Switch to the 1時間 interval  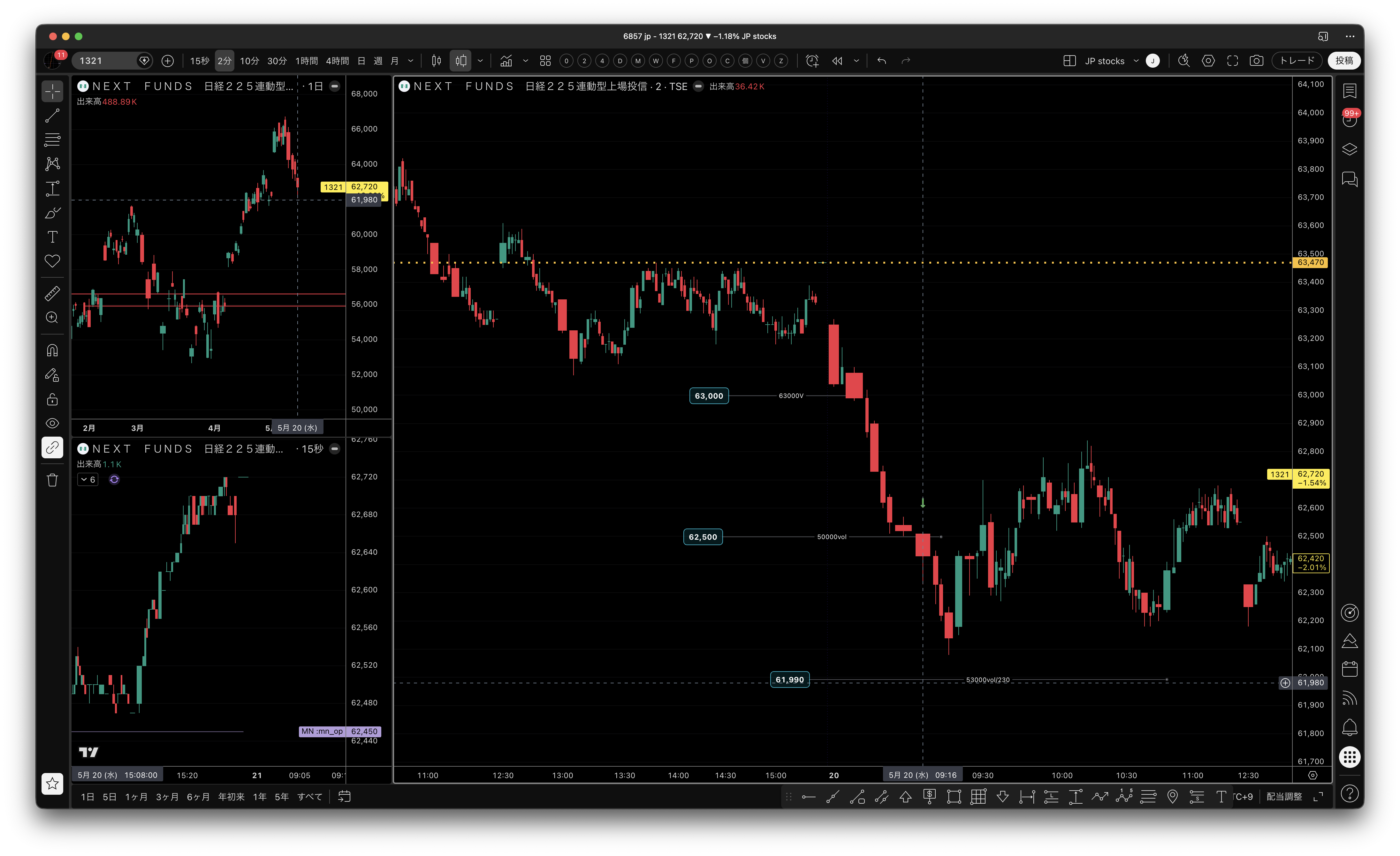click(x=306, y=61)
